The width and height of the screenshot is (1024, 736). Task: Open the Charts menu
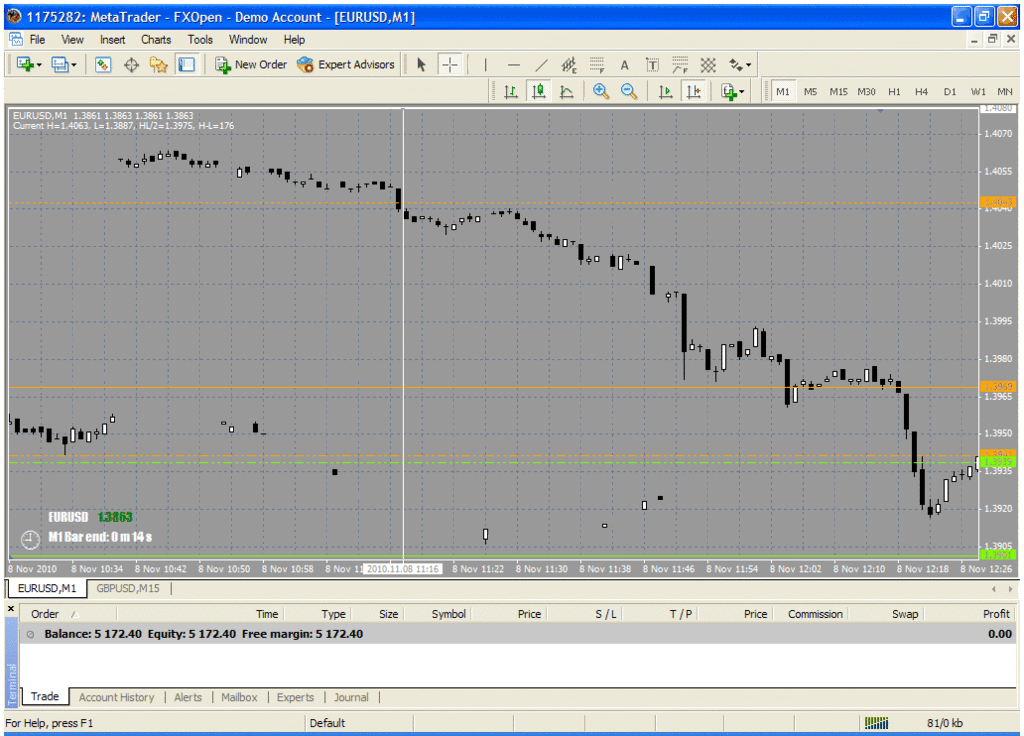[x=156, y=40]
